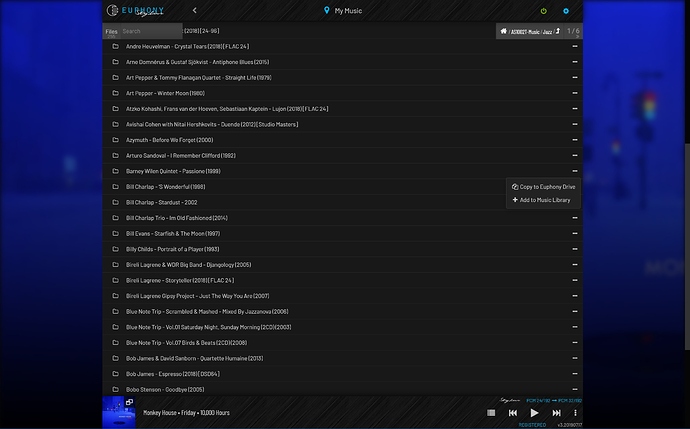
Task: Open Bob James - Espresso folder
Action: (x=172, y=374)
